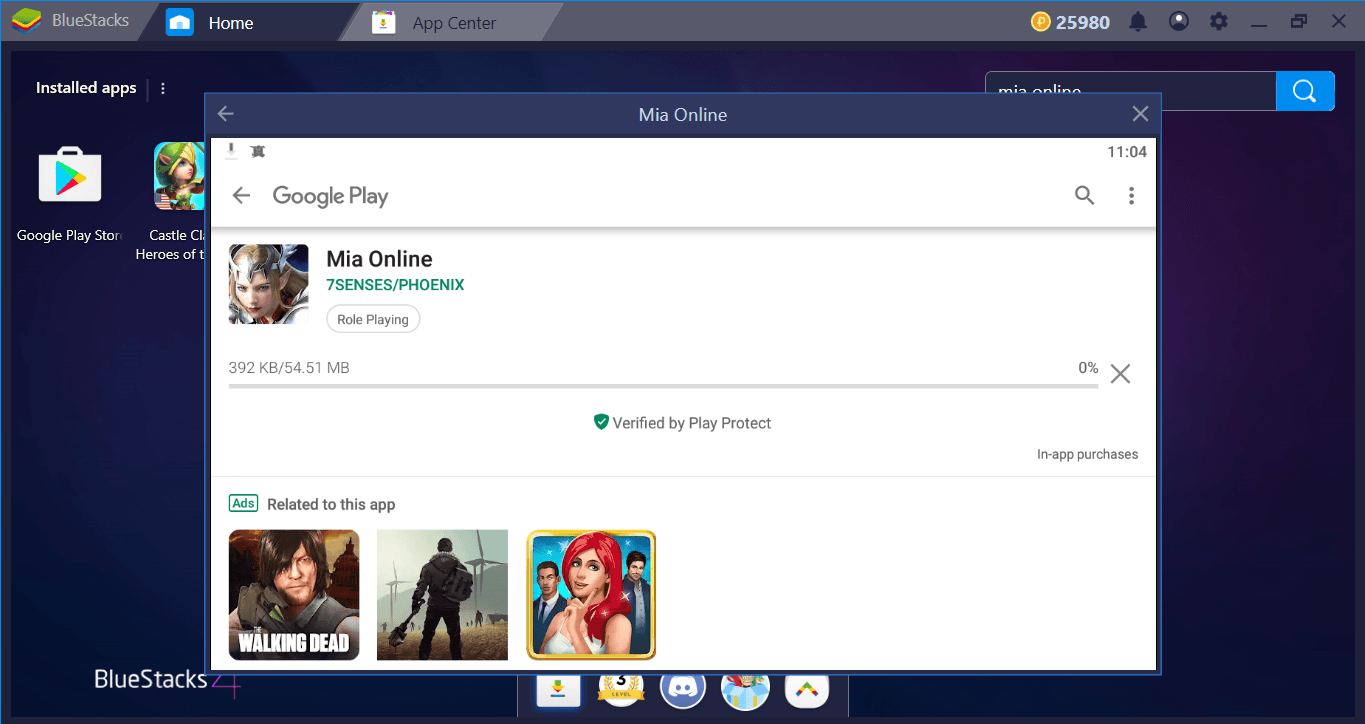Click the green Ads badge
Screen dimensions: 1365x724
click(x=243, y=503)
